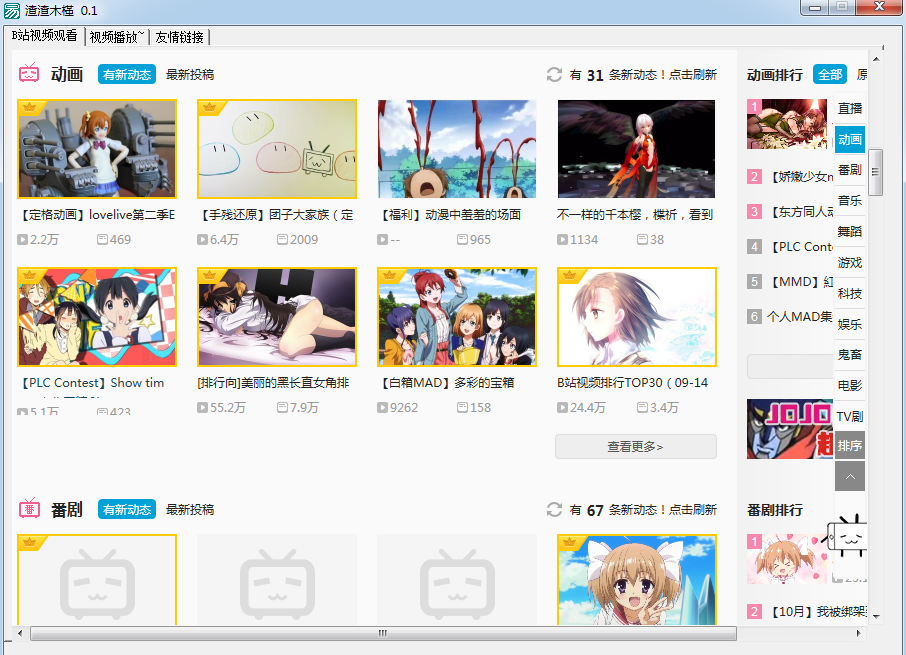Screen dimensions: 906x655
Task: Open ranking entry 6 个人MAD集
Action: pyautogui.click(x=800, y=317)
